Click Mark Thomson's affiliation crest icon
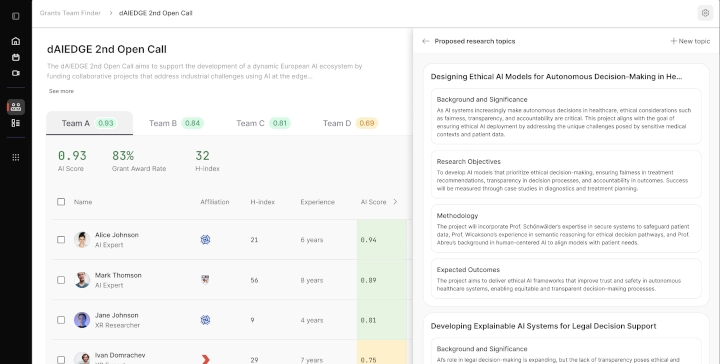This screenshot has height=364, width=720. click(205, 280)
